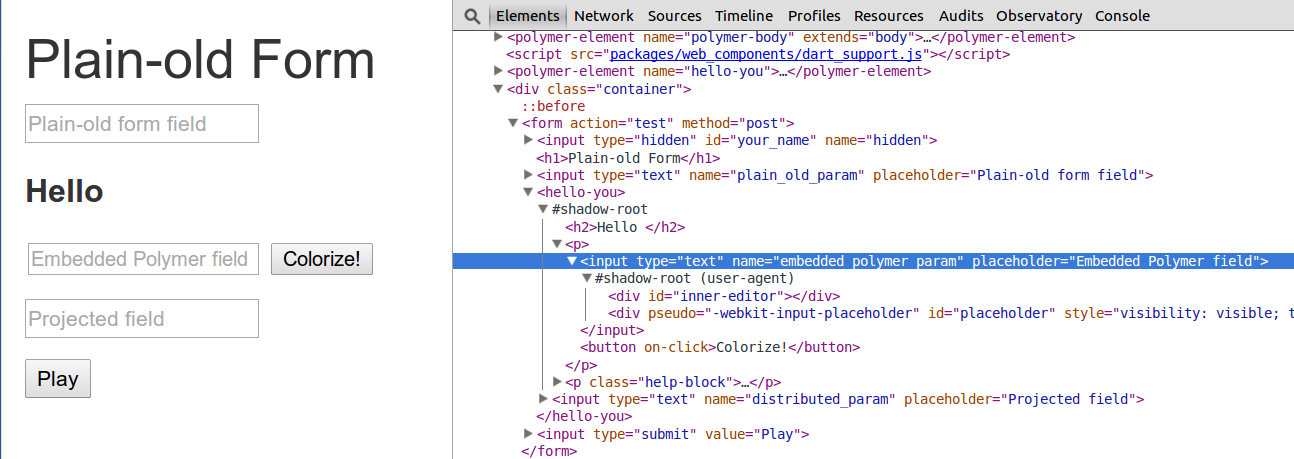The height and width of the screenshot is (459, 1294).
Task: Open the Profiles tab
Action: [814, 16]
